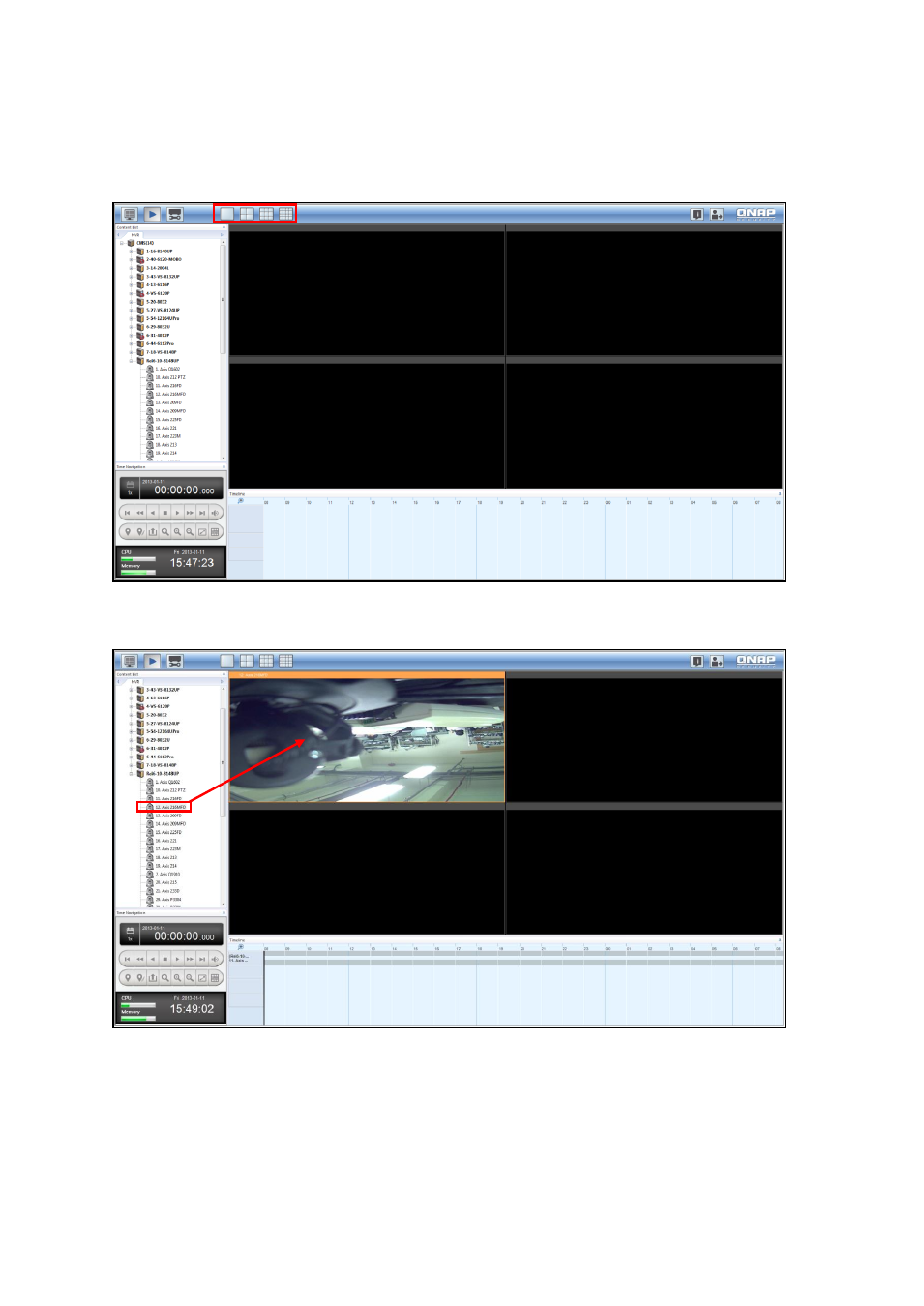Jump to recording end in upper window
Image resolution: width=924 pixels, height=1306 pixels.
click(x=202, y=513)
